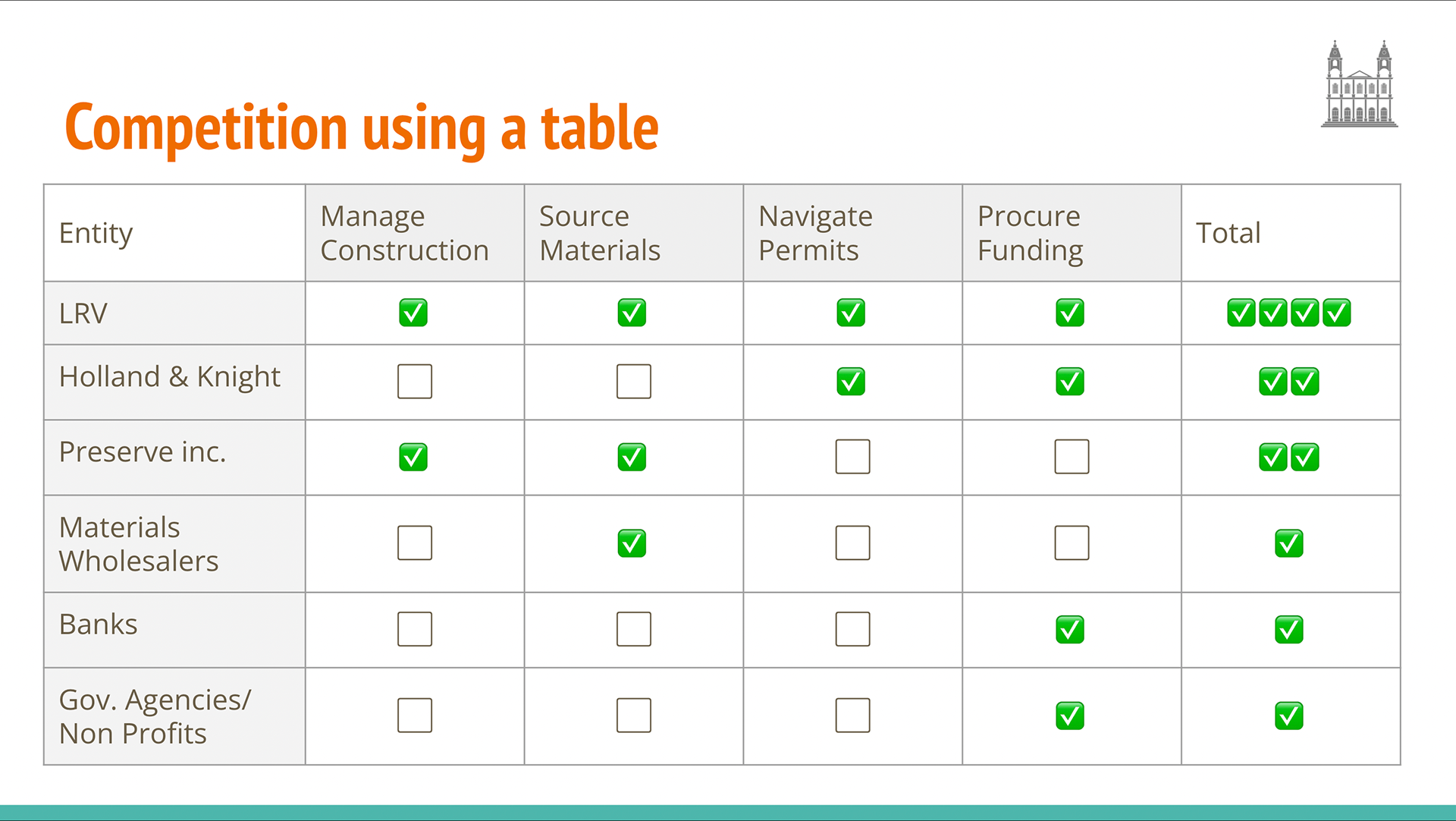Image resolution: width=1456 pixels, height=821 pixels.
Task: Click LRV's four-checkmark Total cell
Action: tap(1289, 313)
